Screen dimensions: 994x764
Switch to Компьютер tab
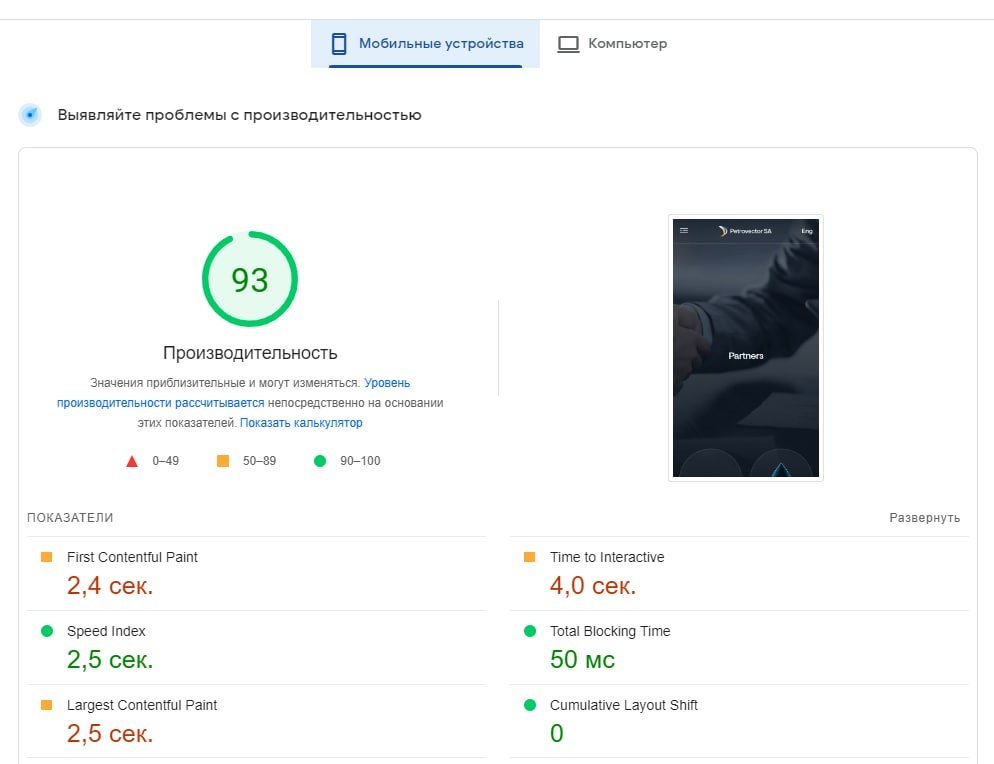[x=612, y=44]
